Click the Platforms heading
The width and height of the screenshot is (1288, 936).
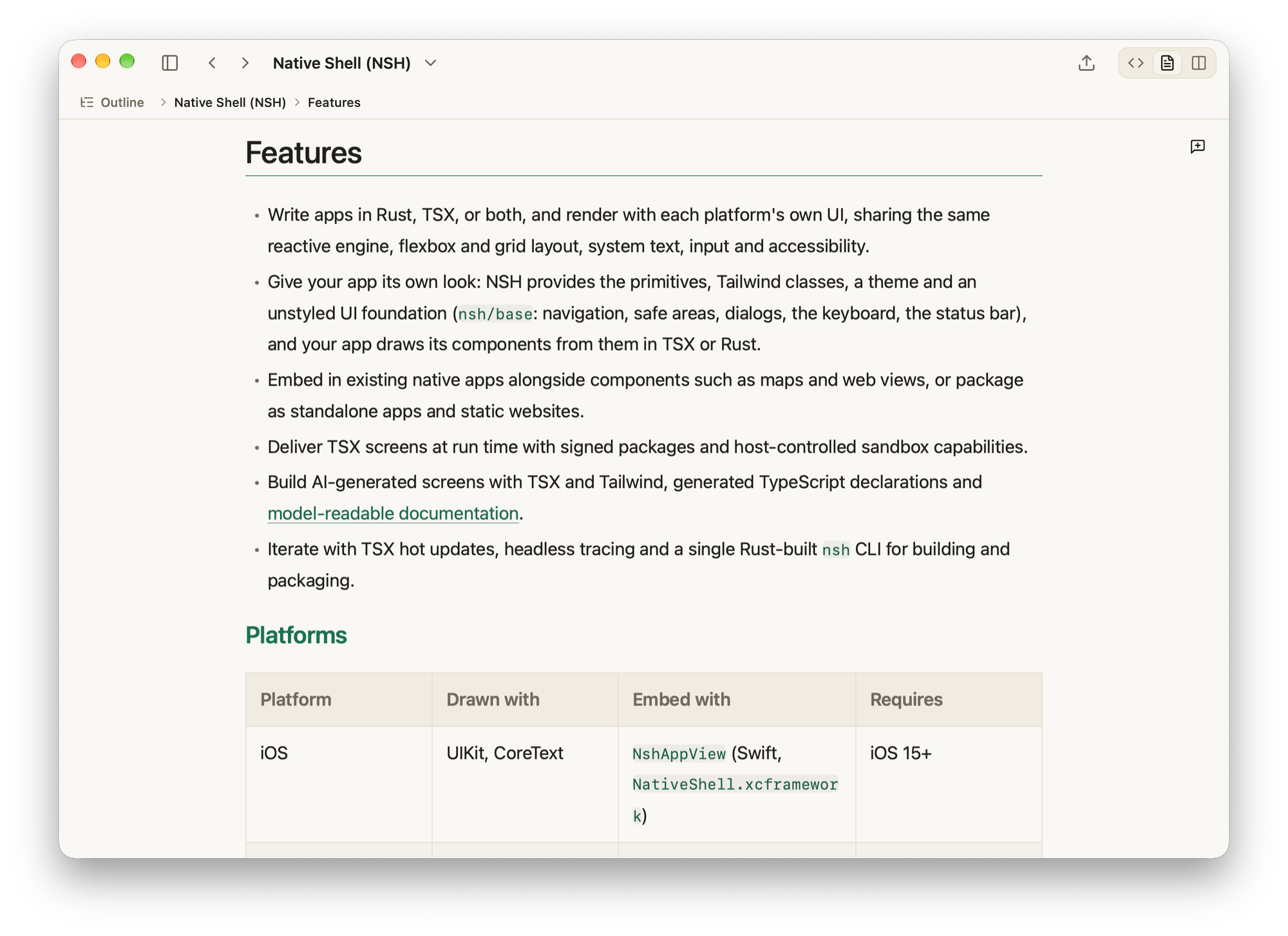tap(296, 635)
